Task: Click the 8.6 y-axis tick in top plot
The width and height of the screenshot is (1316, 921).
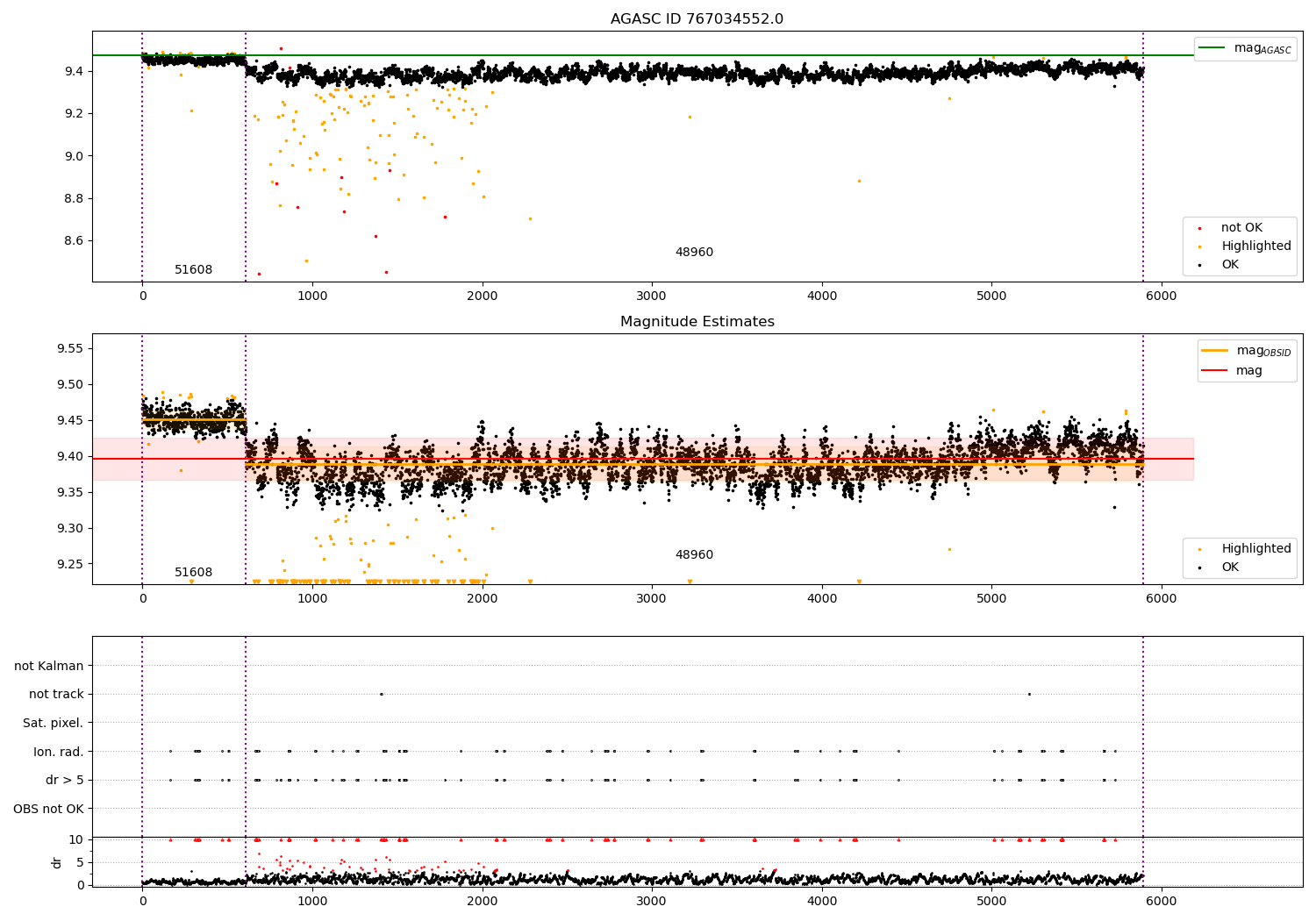Action: [75, 241]
